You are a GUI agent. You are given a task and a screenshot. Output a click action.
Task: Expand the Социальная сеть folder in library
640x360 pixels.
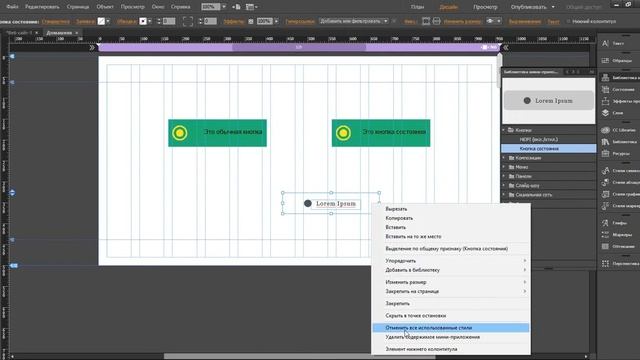[504, 195]
